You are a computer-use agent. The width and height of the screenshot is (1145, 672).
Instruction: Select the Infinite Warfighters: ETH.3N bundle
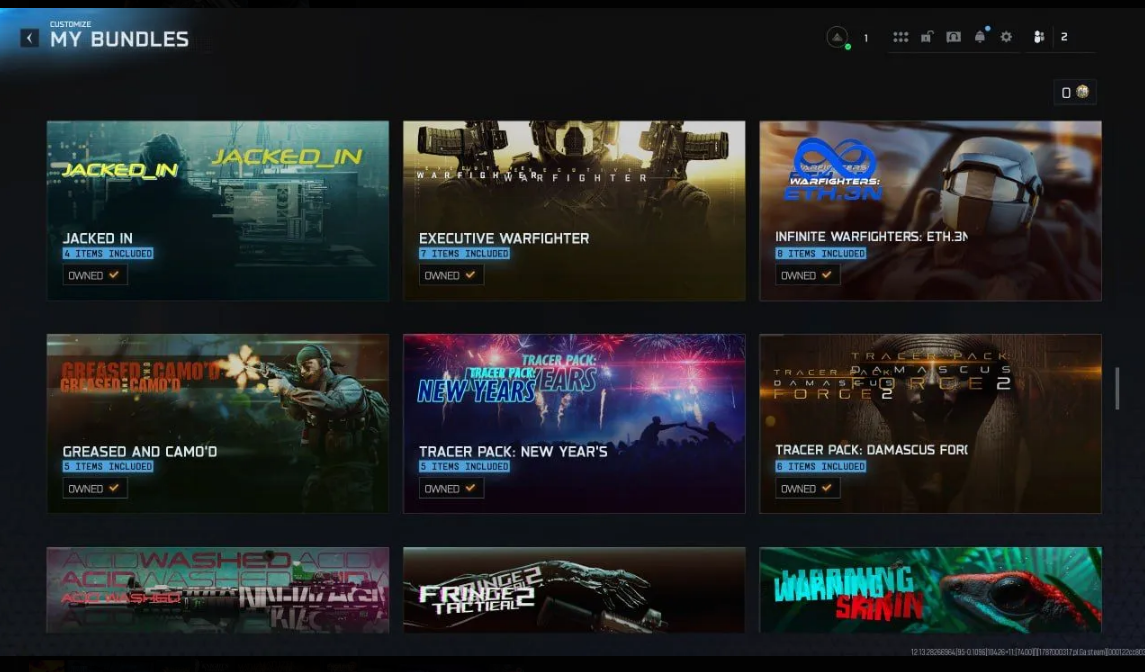click(x=930, y=210)
